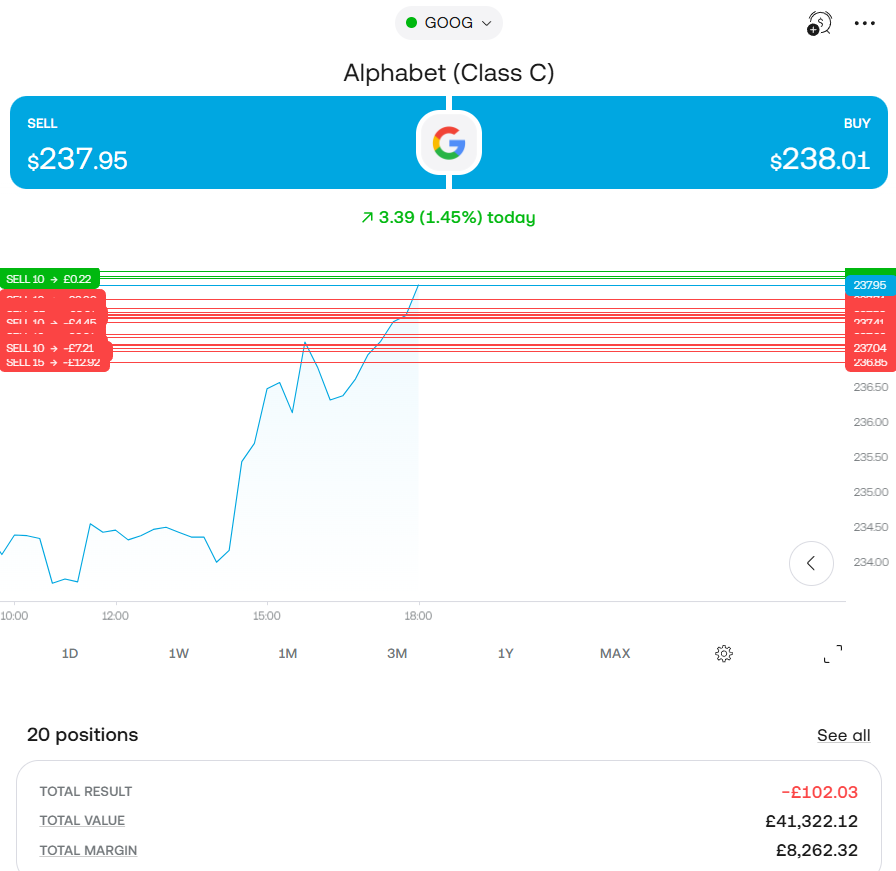Click the chart scroll-back chevron button

pos(811,563)
